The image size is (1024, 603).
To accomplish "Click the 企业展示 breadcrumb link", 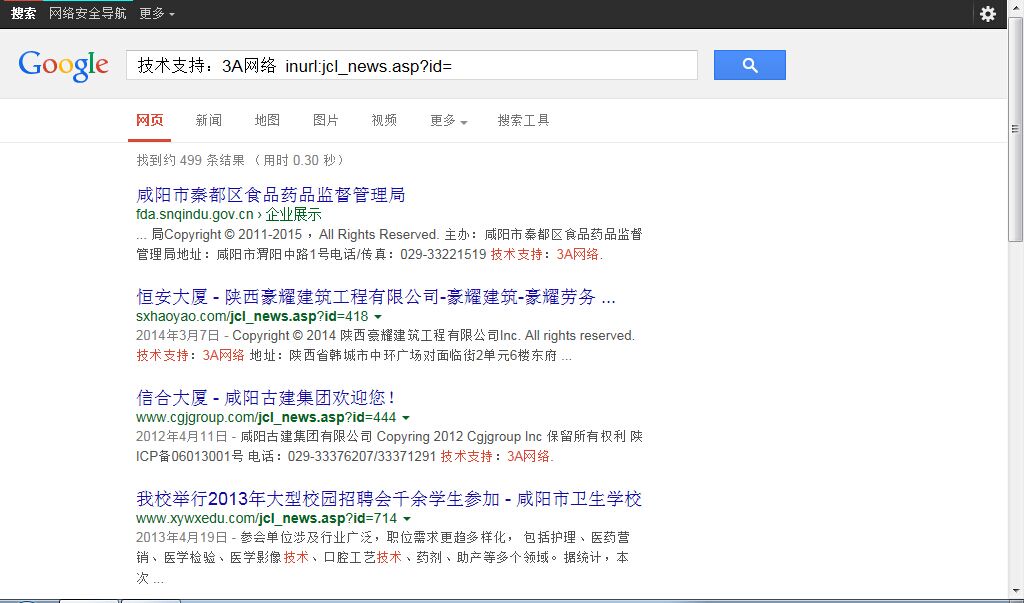I will (293, 214).
